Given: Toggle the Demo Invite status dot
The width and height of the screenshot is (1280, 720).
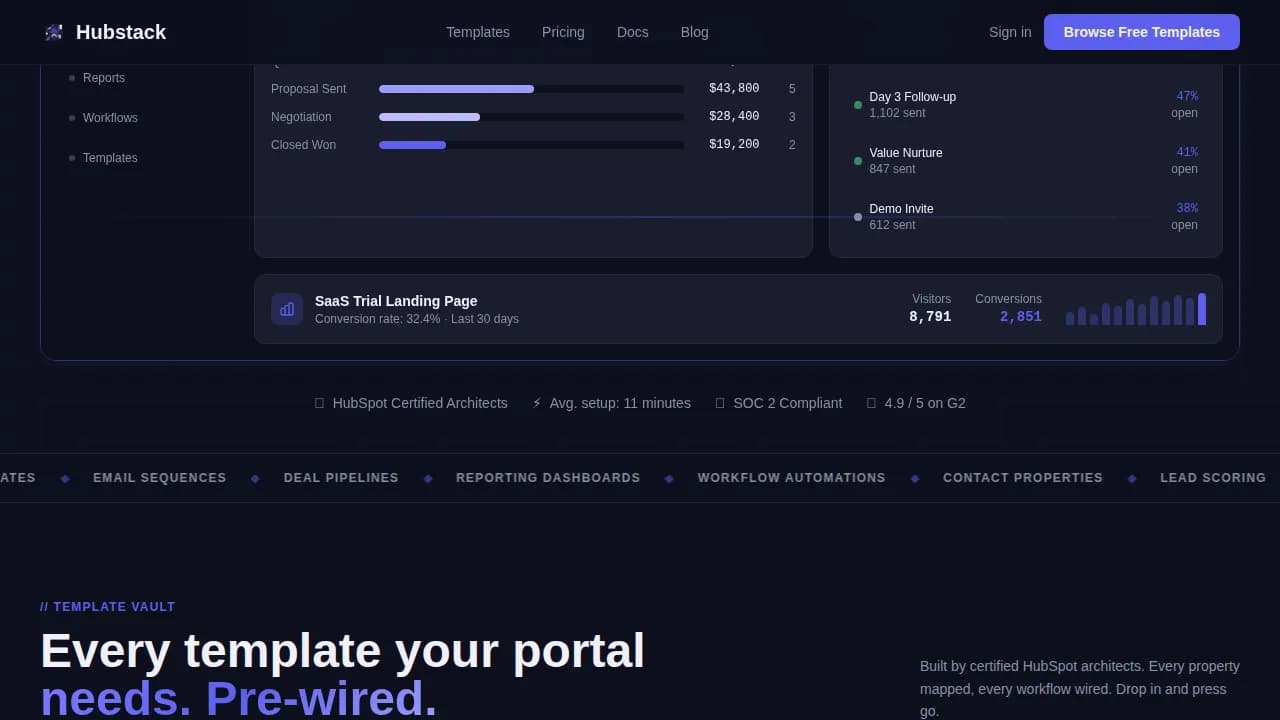Looking at the screenshot, I should tap(857, 216).
